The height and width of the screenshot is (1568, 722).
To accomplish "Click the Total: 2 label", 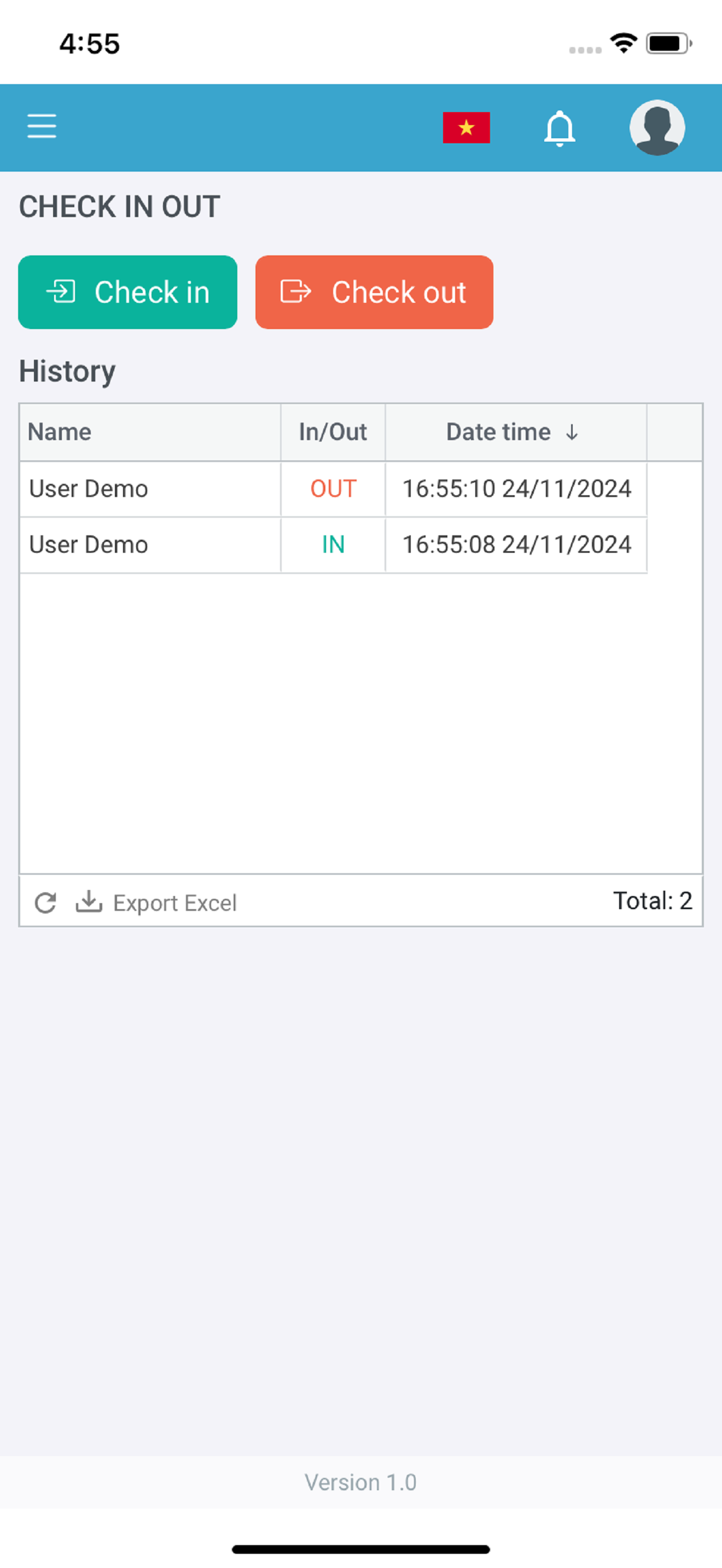I will click(x=653, y=901).
